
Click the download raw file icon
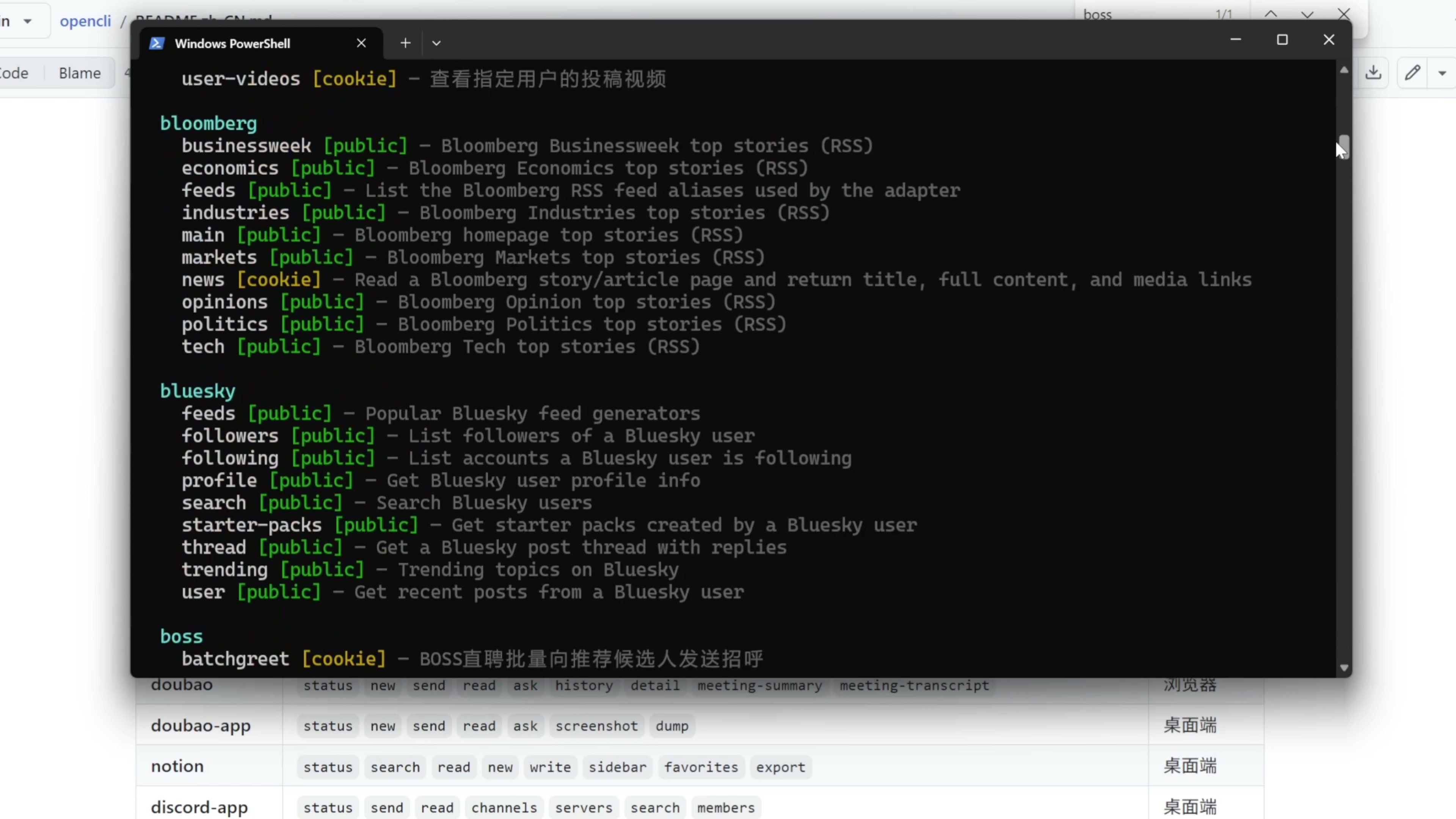click(1373, 73)
